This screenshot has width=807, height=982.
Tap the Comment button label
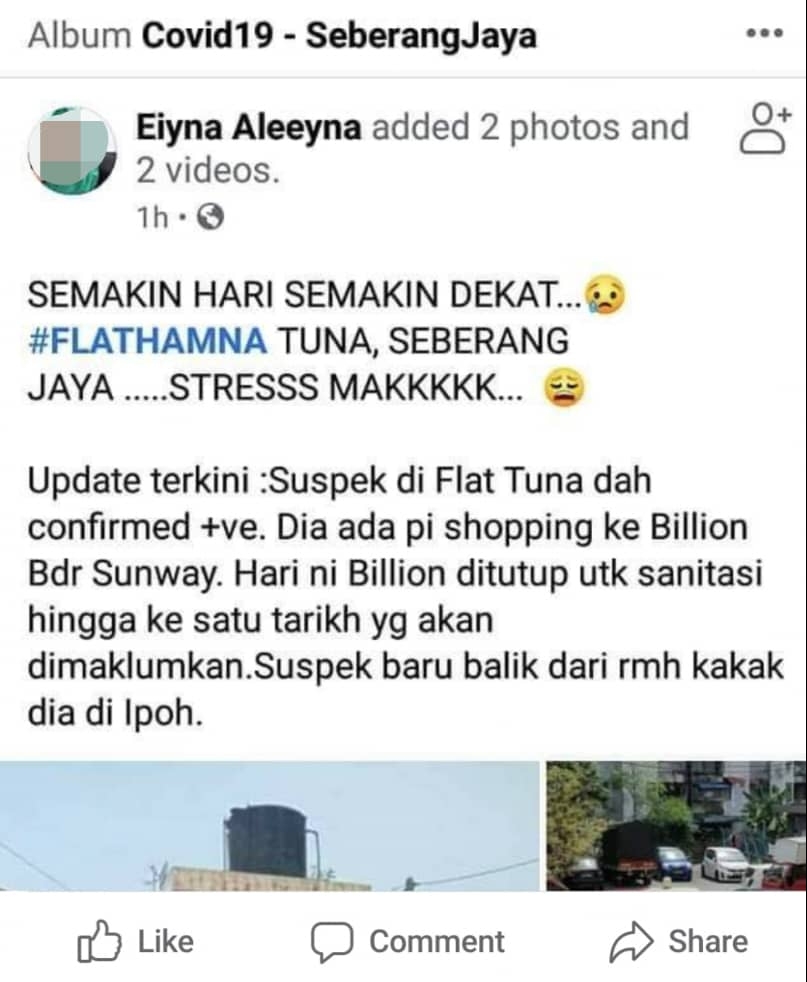[x=436, y=941]
